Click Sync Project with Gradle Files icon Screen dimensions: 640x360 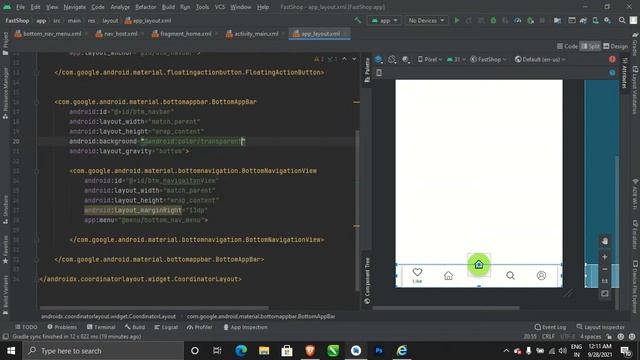point(583,20)
